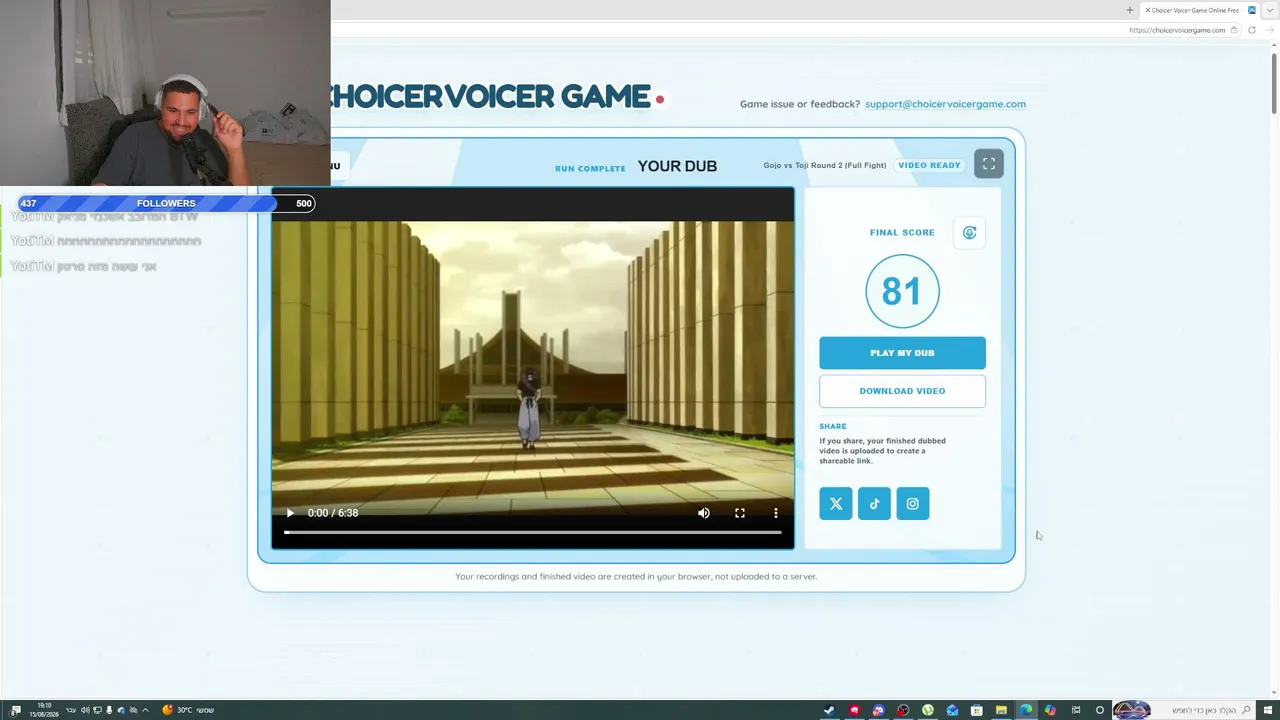The image size is (1280, 720).
Task: Click the Play My Dub button
Action: click(x=902, y=353)
